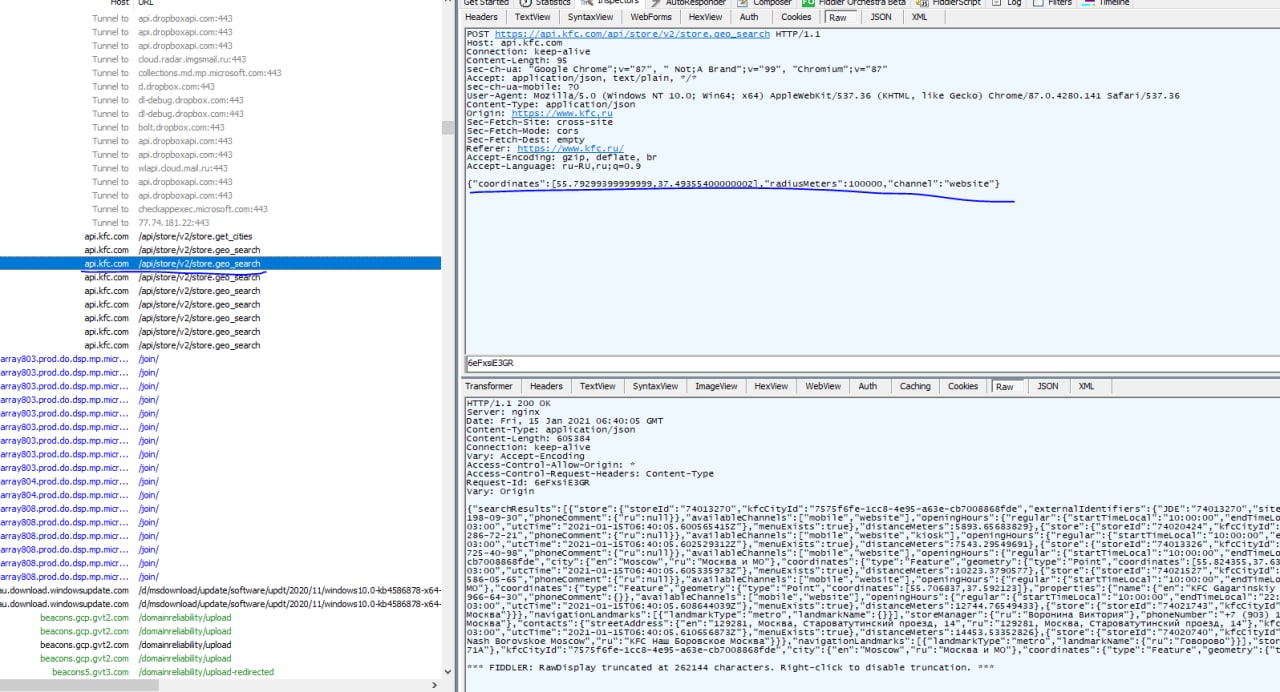Select request inspector TextView tab
This screenshot has width=1280, height=692.
point(532,17)
